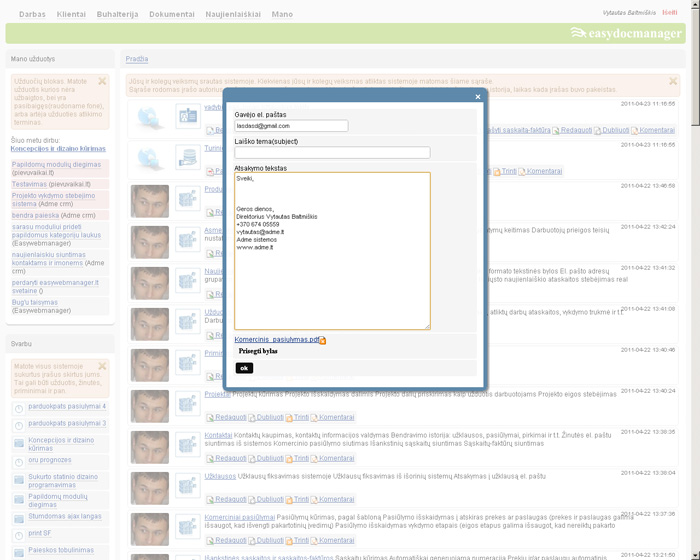The height and width of the screenshot is (560, 700).
Task: Click Dubliuoti in the top activity row
Action: point(616,130)
